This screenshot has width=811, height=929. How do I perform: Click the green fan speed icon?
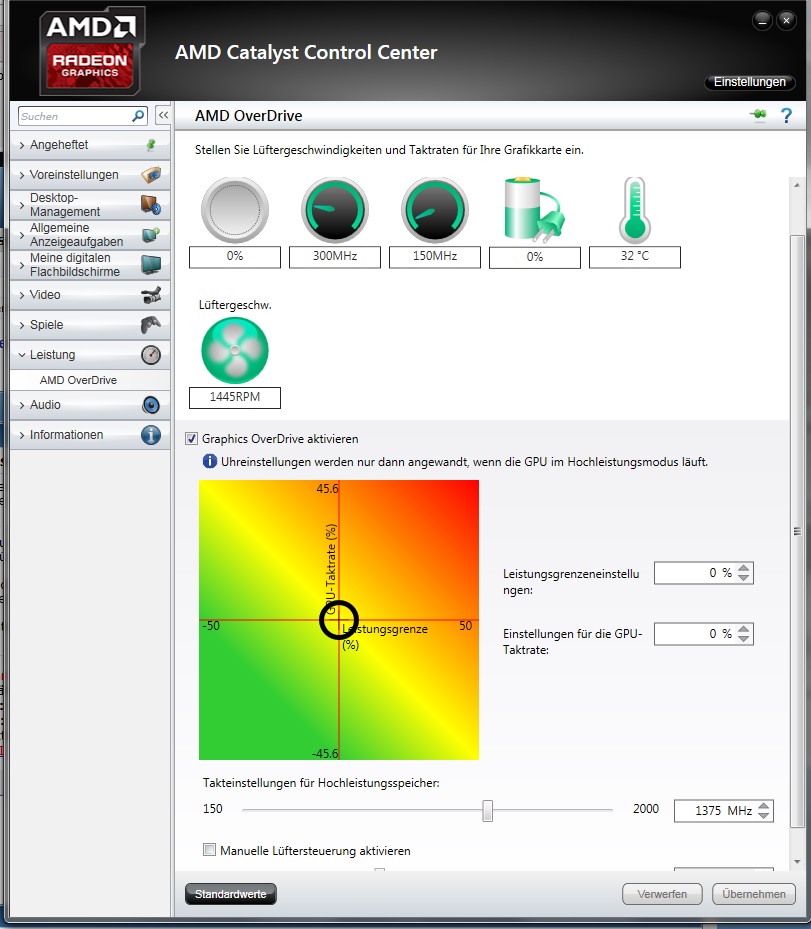pyautogui.click(x=235, y=350)
